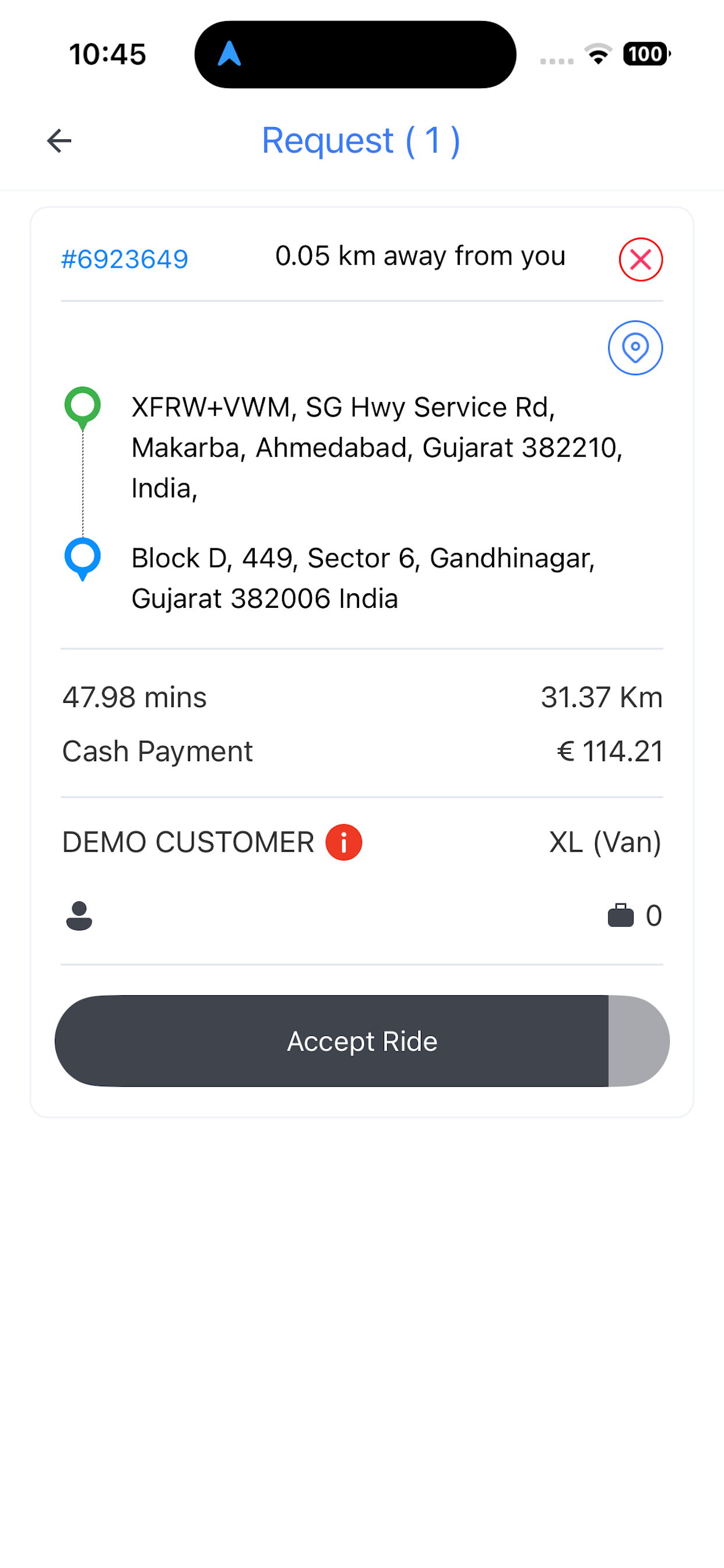The image size is (724, 1568).
Task: Go back using the arrow icon
Action: [59, 141]
